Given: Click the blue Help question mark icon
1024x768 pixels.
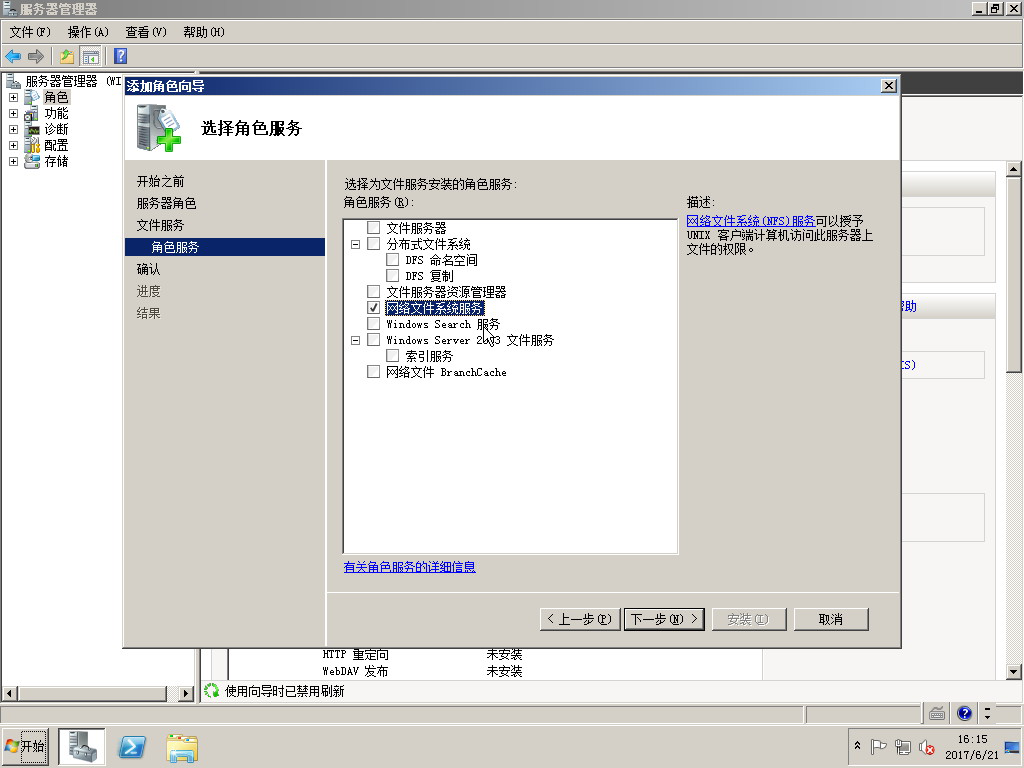Looking at the screenshot, I should click(120, 56).
